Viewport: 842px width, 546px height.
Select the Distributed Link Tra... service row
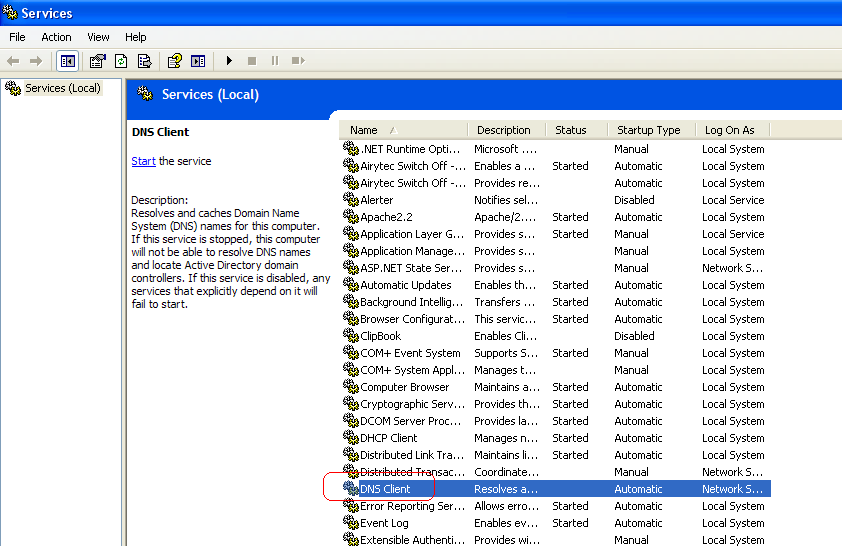click(556, 455)
